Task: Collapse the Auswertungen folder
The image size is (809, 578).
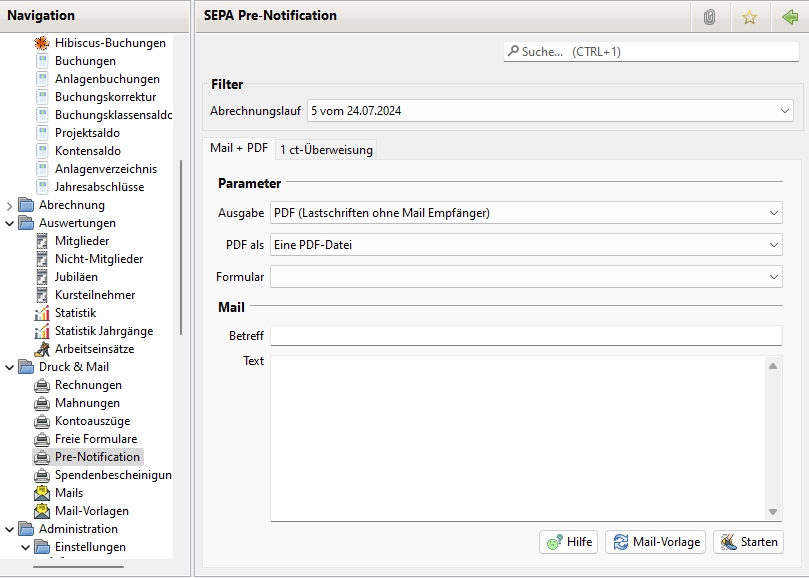Action: pos(10,223)
